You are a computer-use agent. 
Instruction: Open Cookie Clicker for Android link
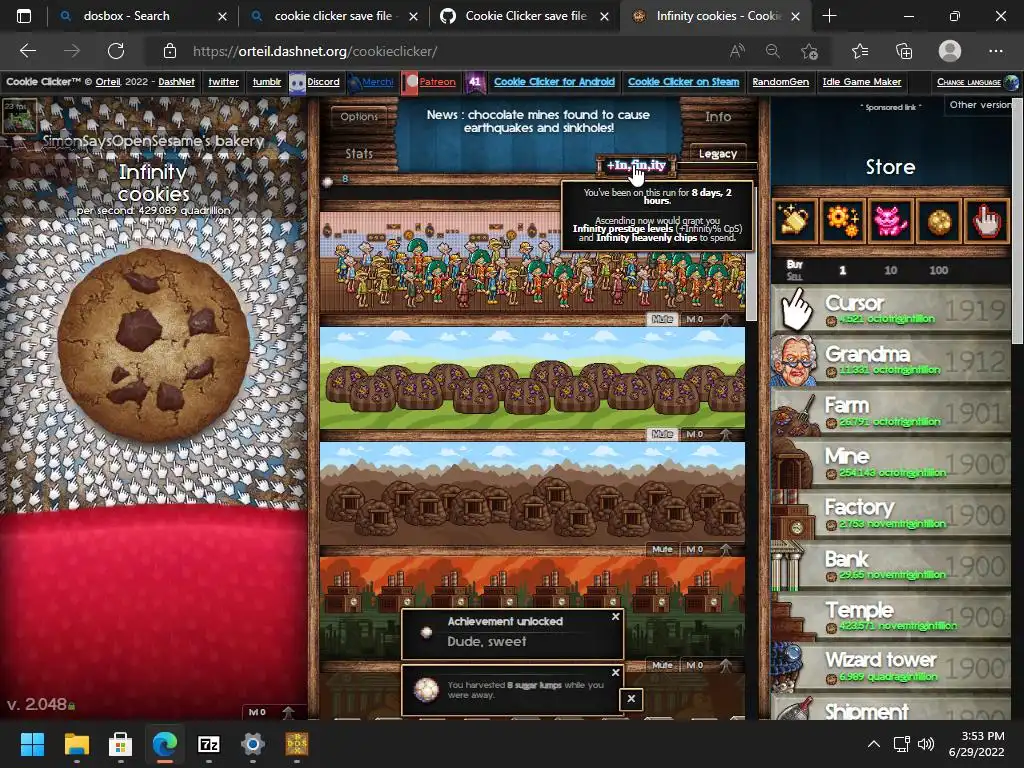(554, 82)
